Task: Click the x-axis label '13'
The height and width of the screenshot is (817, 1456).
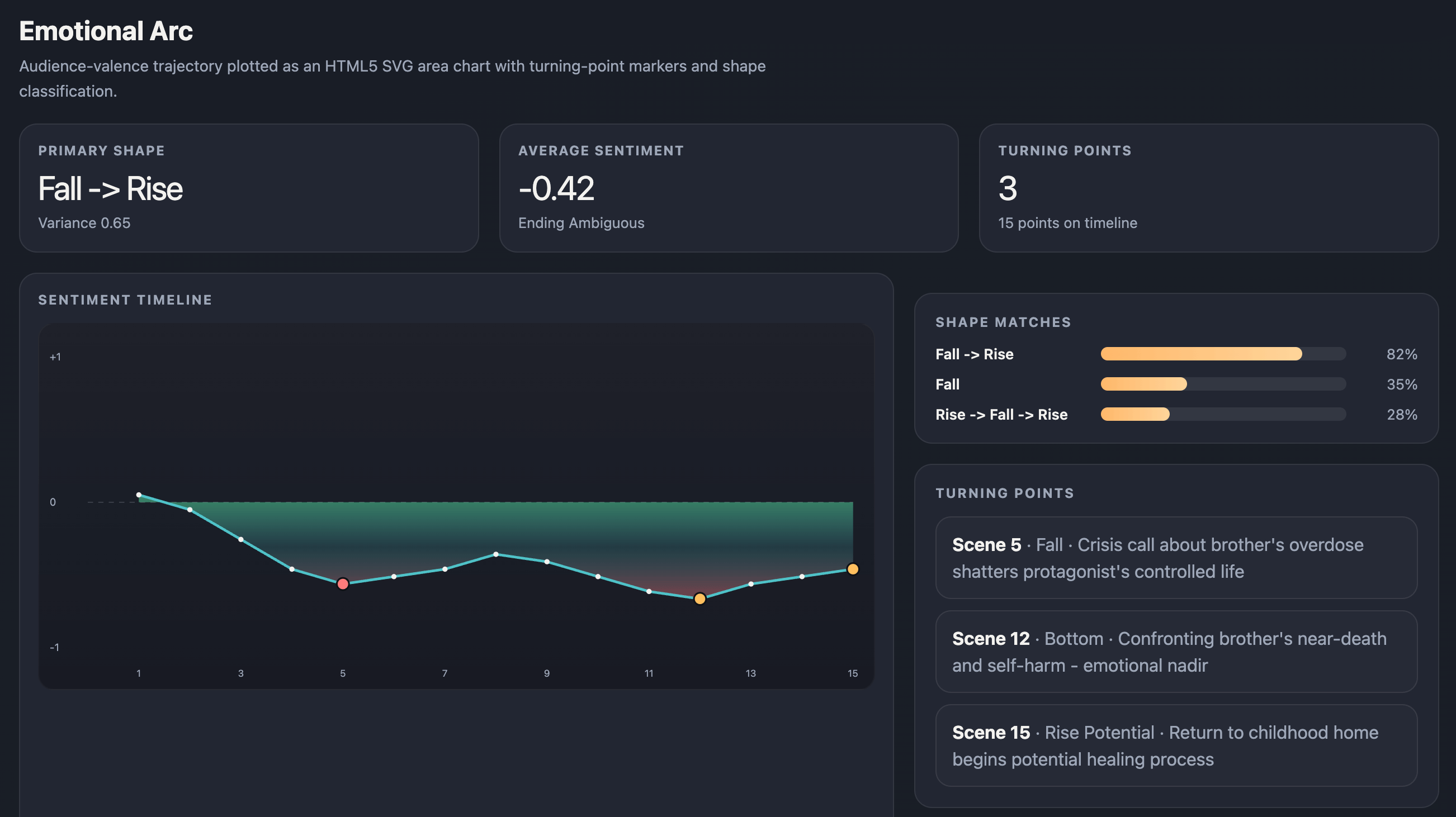Action: point(750,673)
